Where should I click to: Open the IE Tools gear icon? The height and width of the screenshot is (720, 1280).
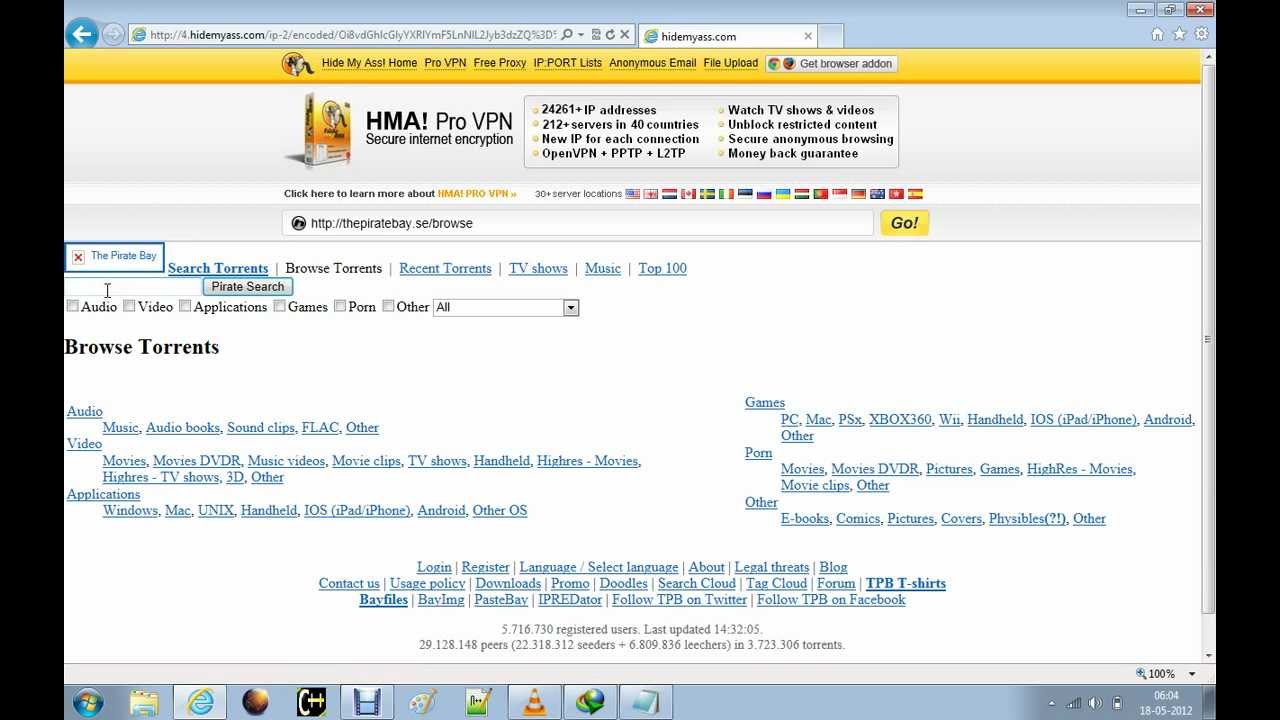tap(1201, 34)
